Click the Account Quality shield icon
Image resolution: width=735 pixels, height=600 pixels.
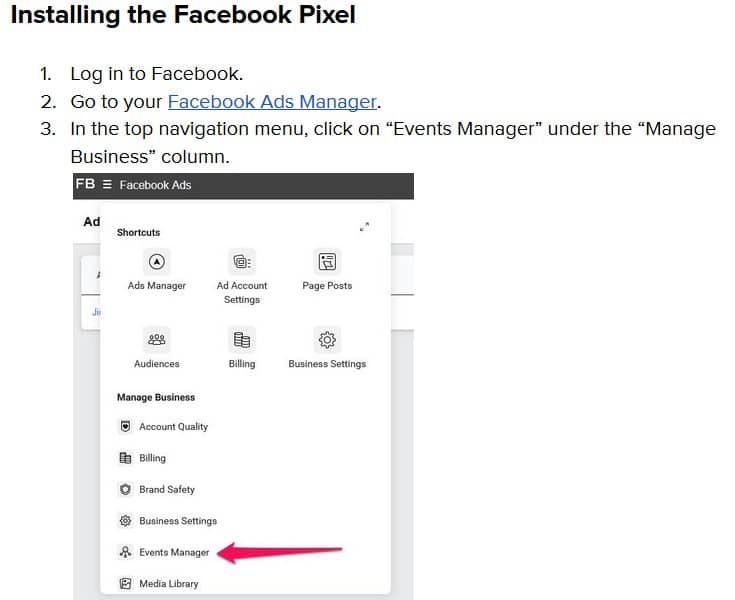[125, 427]
